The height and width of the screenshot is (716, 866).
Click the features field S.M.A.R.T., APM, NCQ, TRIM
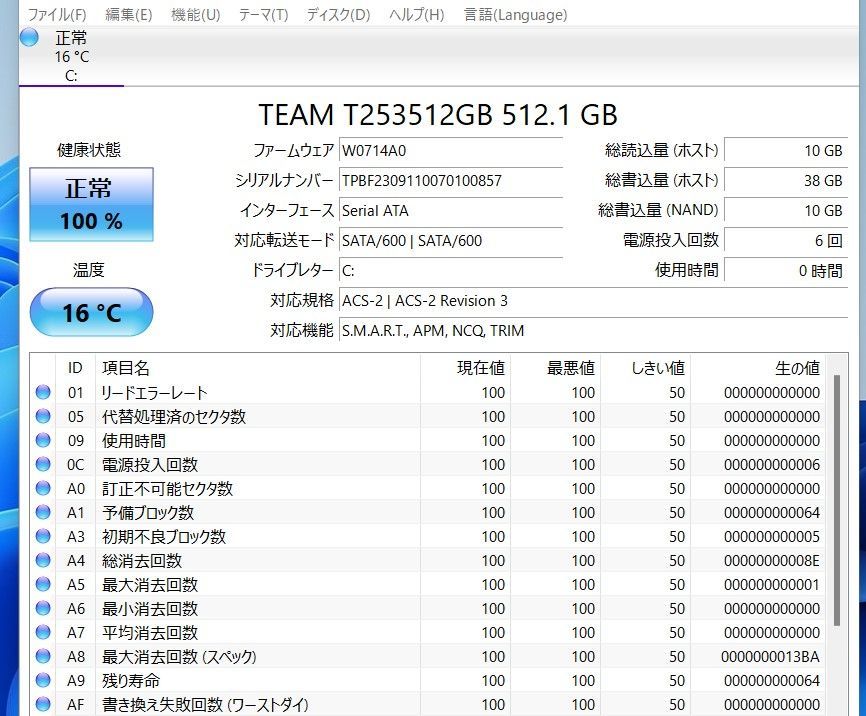coord(593,330)
